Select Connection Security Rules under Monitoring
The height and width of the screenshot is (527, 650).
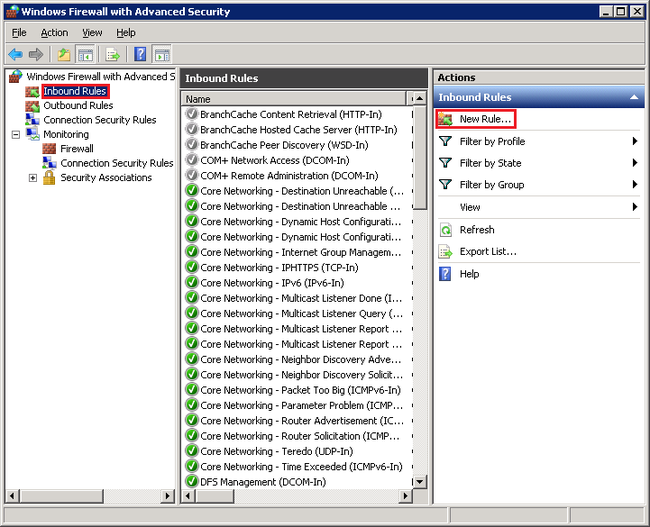click(x=117, y=163)
